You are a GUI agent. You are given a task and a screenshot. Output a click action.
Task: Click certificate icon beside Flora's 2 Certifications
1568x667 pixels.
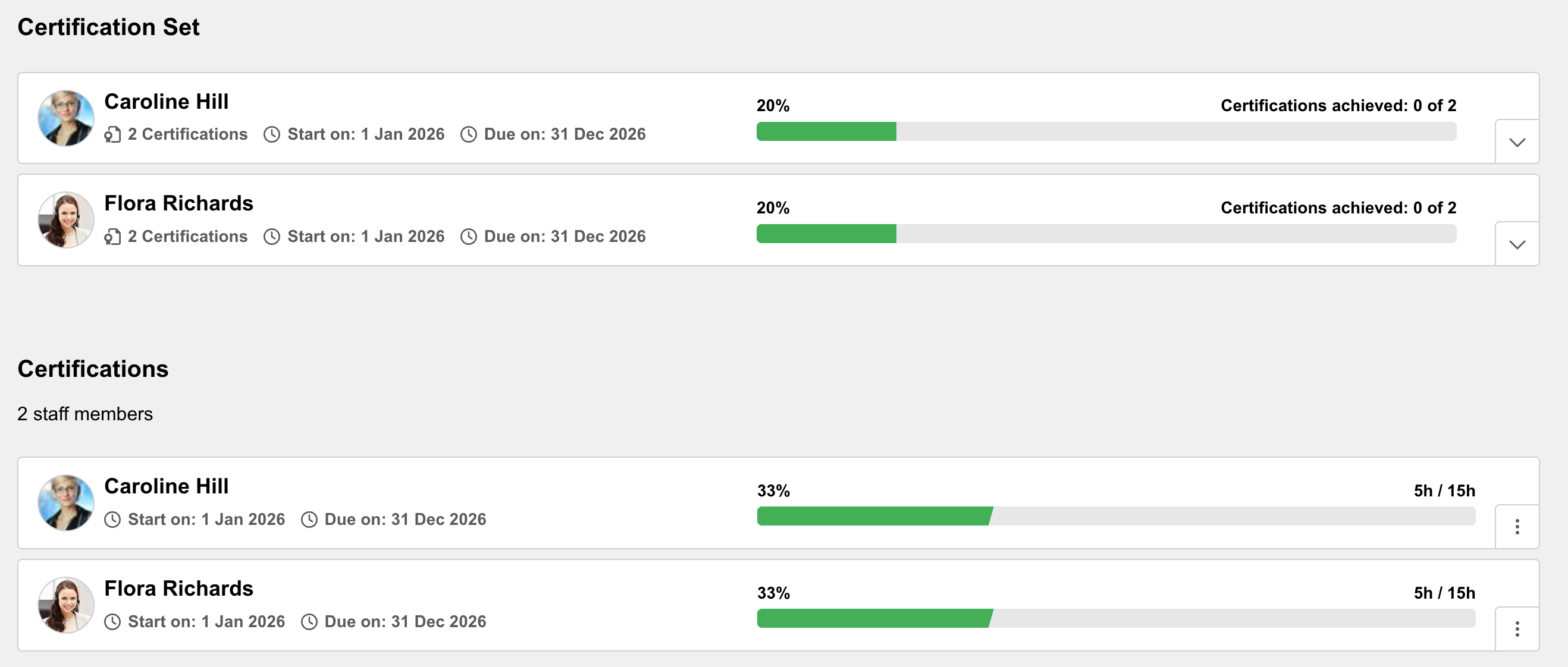point(112,237)
